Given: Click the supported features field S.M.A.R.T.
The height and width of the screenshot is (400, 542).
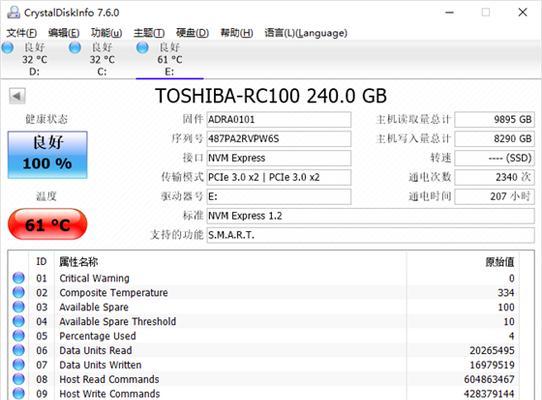Looking at the screenshot, I should point(371,235).
